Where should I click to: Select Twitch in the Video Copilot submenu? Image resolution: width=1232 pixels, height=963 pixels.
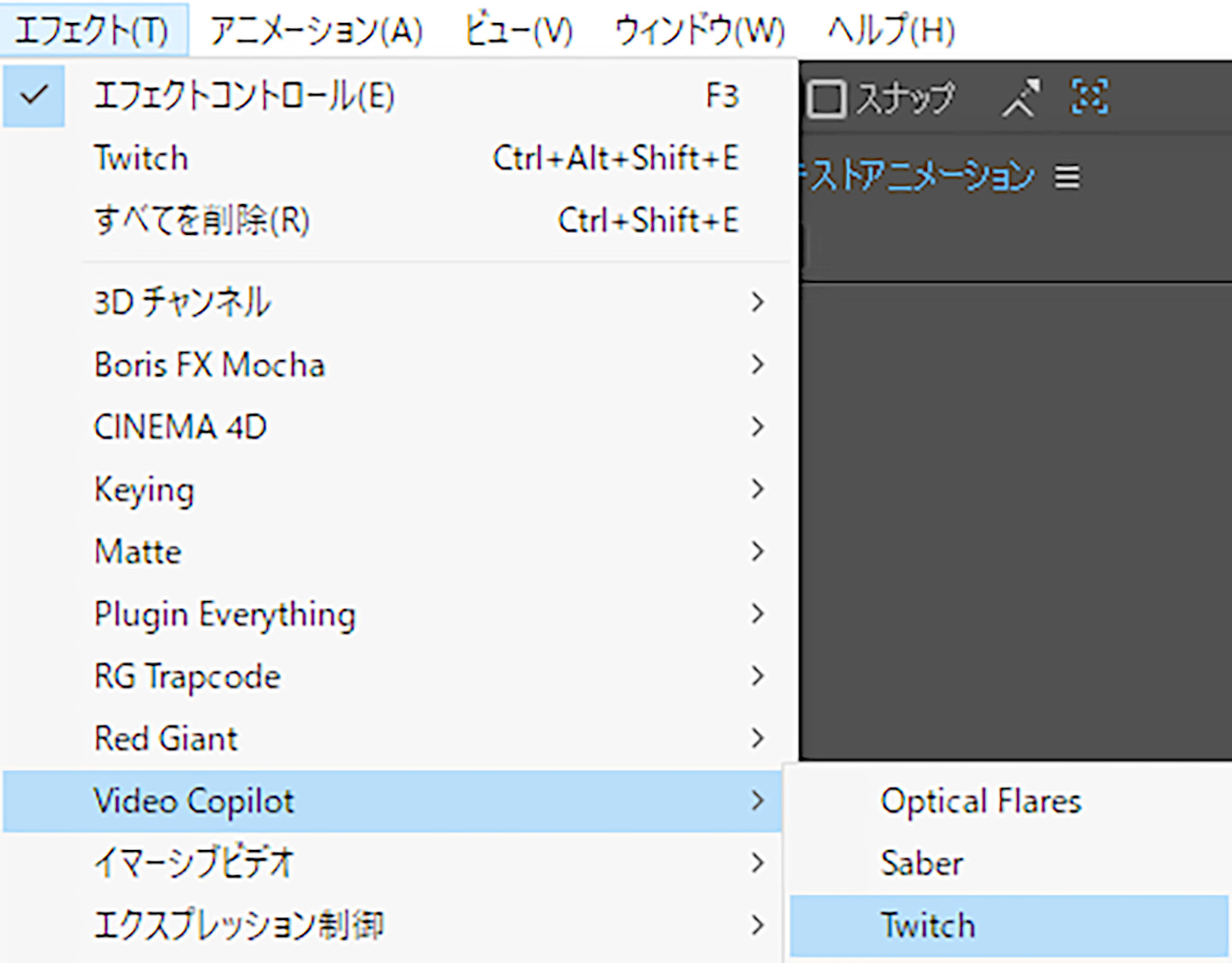[x=1009, y=925]
